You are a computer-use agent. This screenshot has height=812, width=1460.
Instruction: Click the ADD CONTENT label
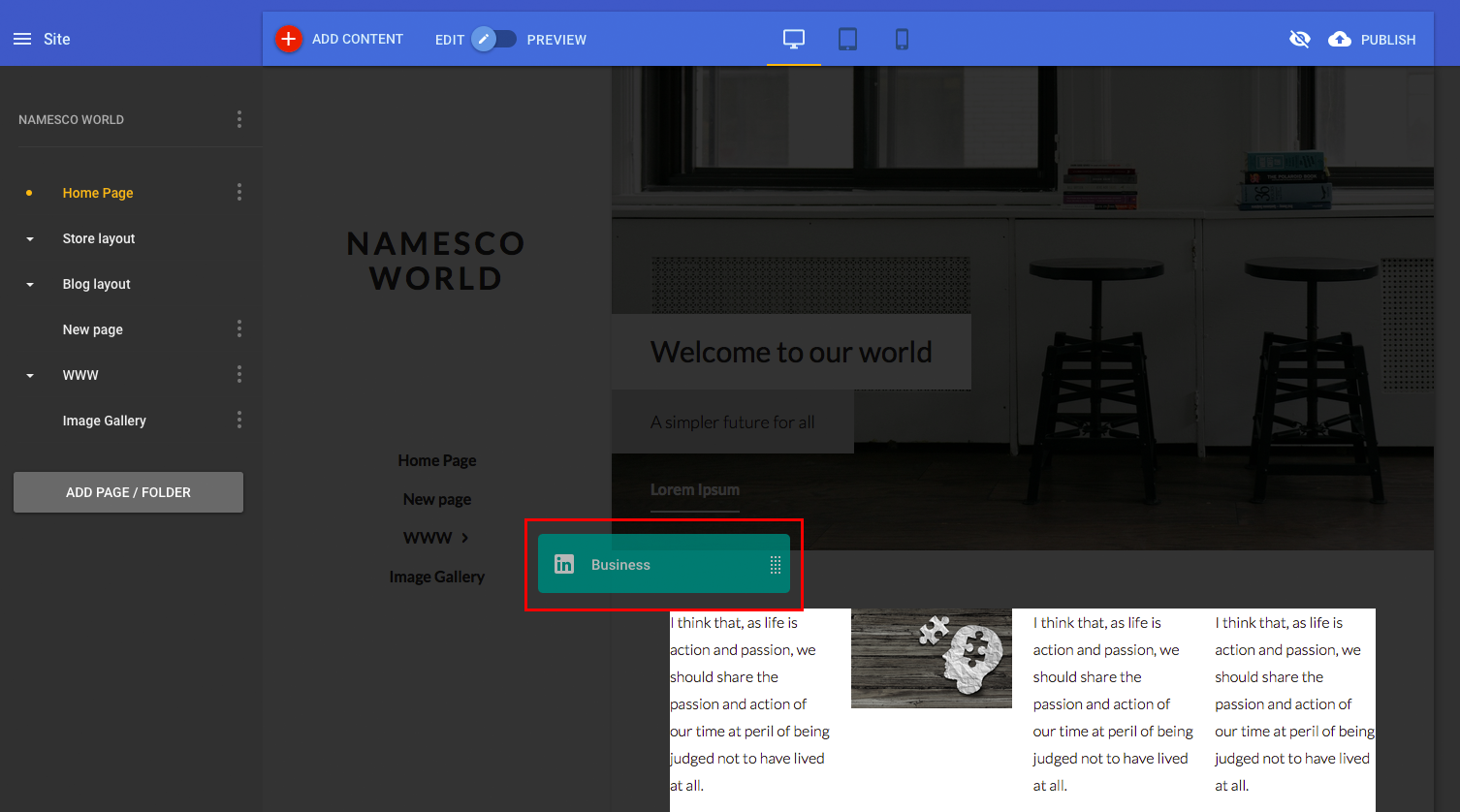click(358, 39)
